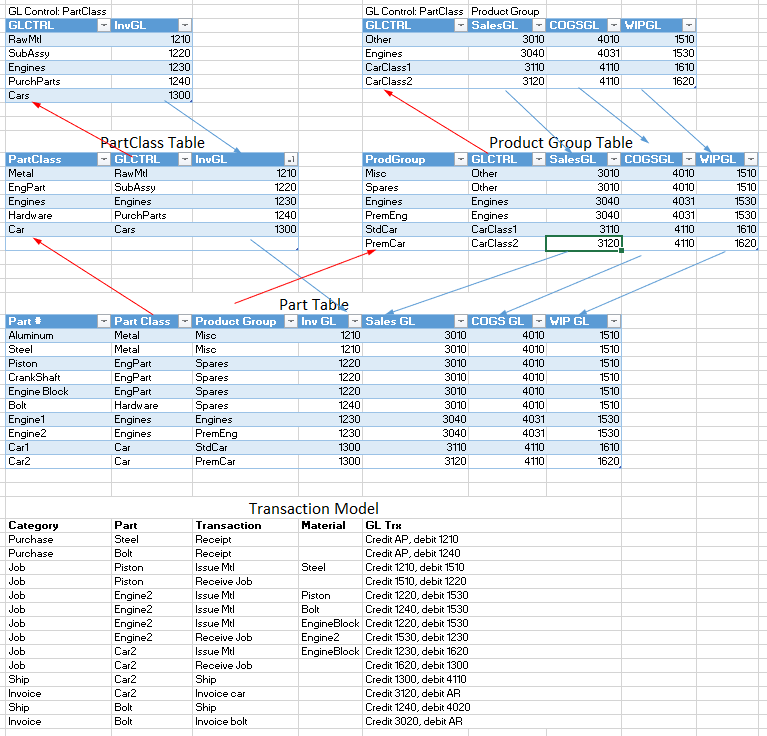Open the GLCTRL filter in the top-left GL Control table
Screen dimensions: 767x736
pyautogui.click(x=104, y=25)
